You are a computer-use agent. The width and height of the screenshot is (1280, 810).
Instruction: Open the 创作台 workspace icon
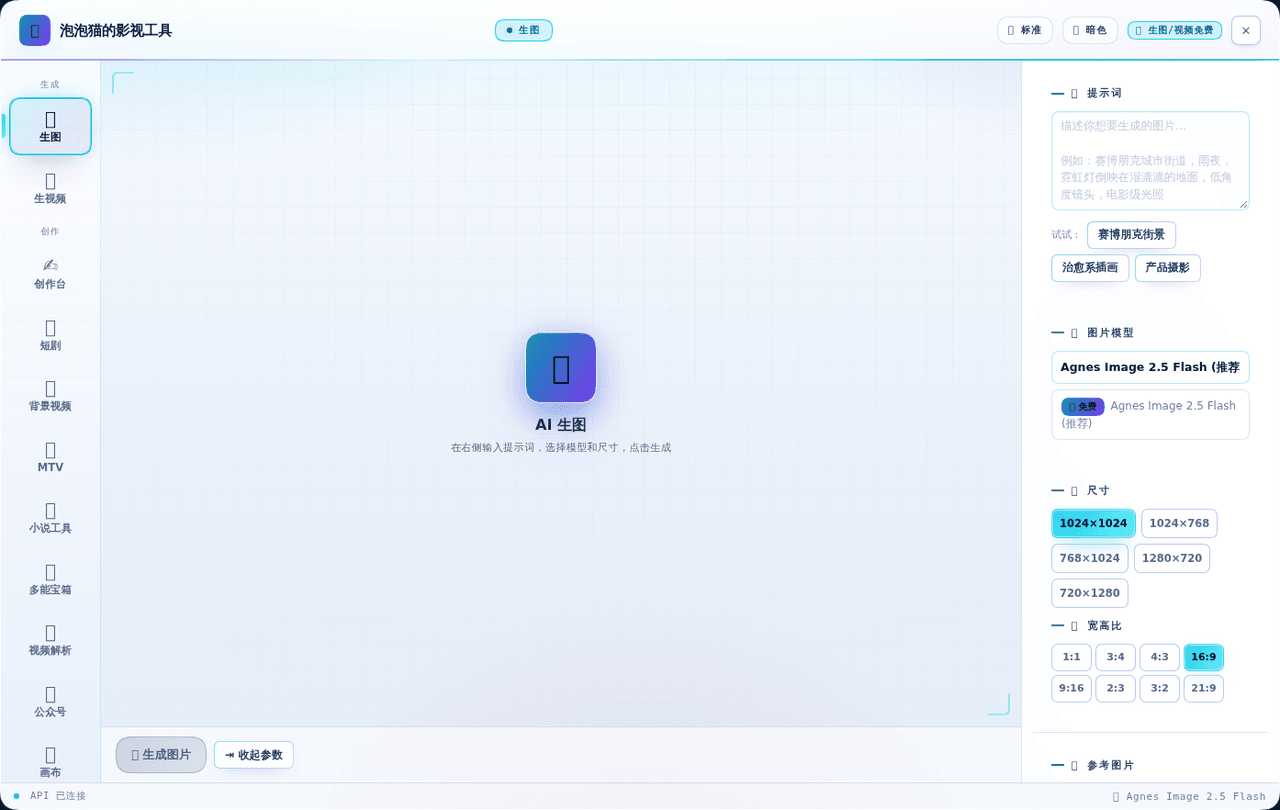50,273
